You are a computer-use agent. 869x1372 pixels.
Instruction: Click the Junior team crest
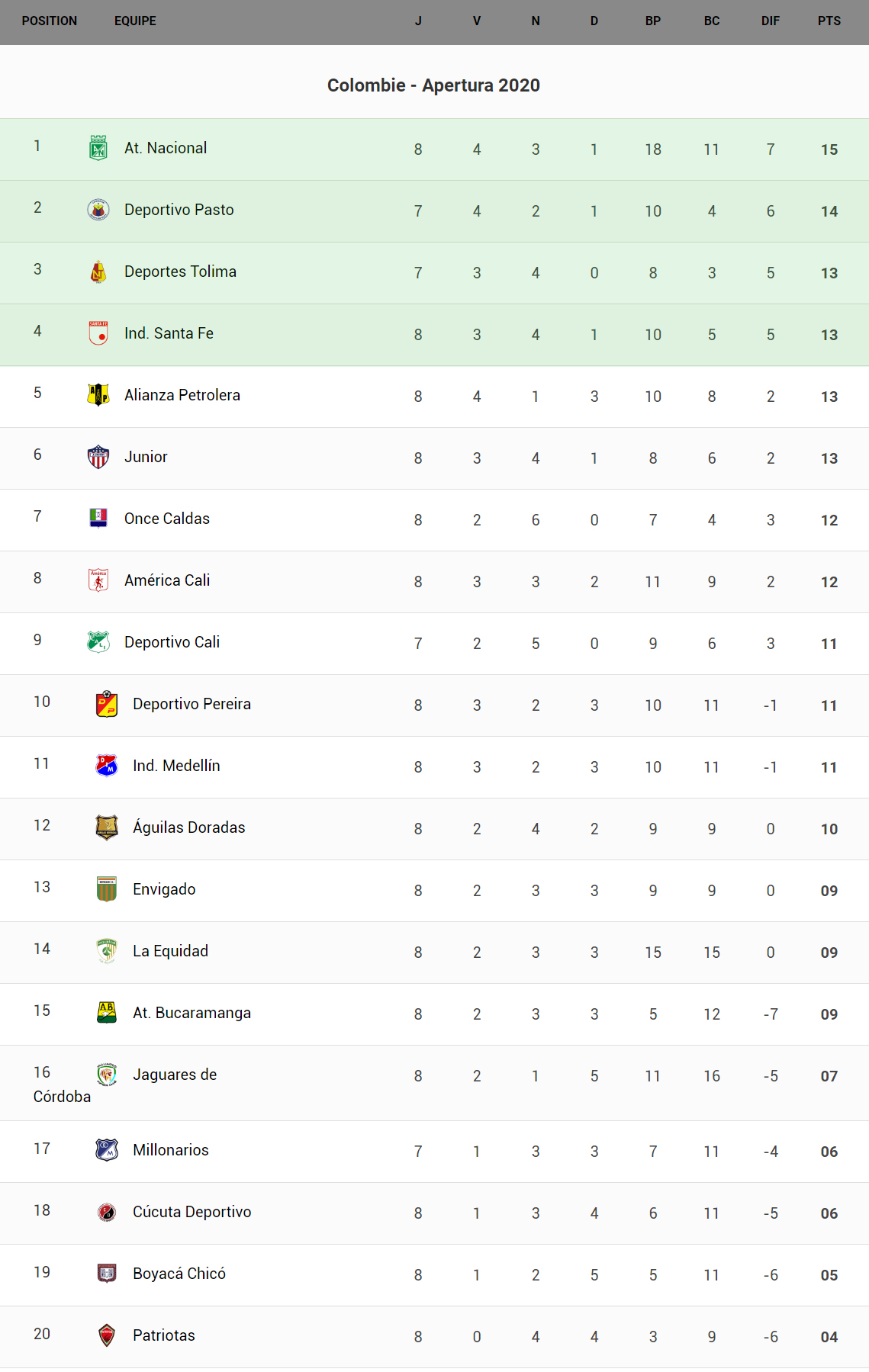click(98, 457)
